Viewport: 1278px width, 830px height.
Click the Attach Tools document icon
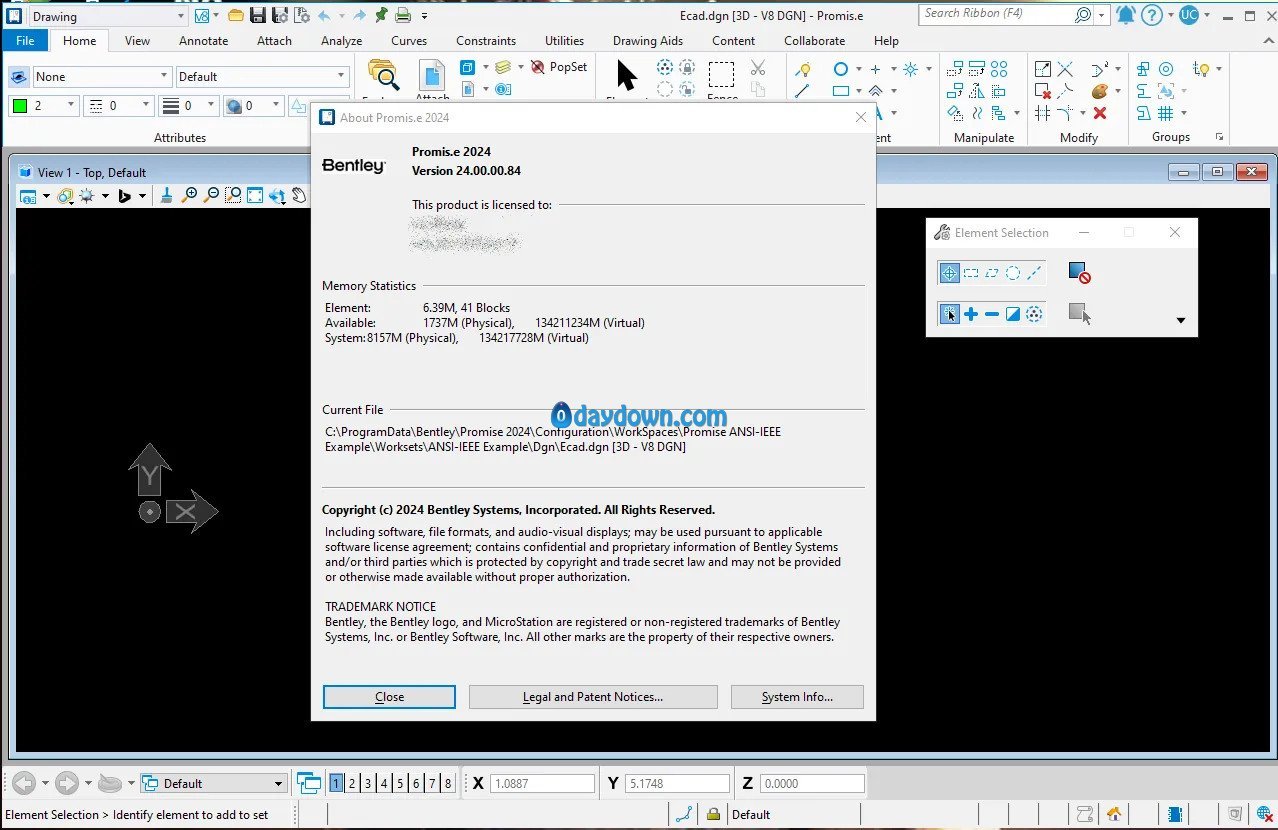click(x=433, y=78)
